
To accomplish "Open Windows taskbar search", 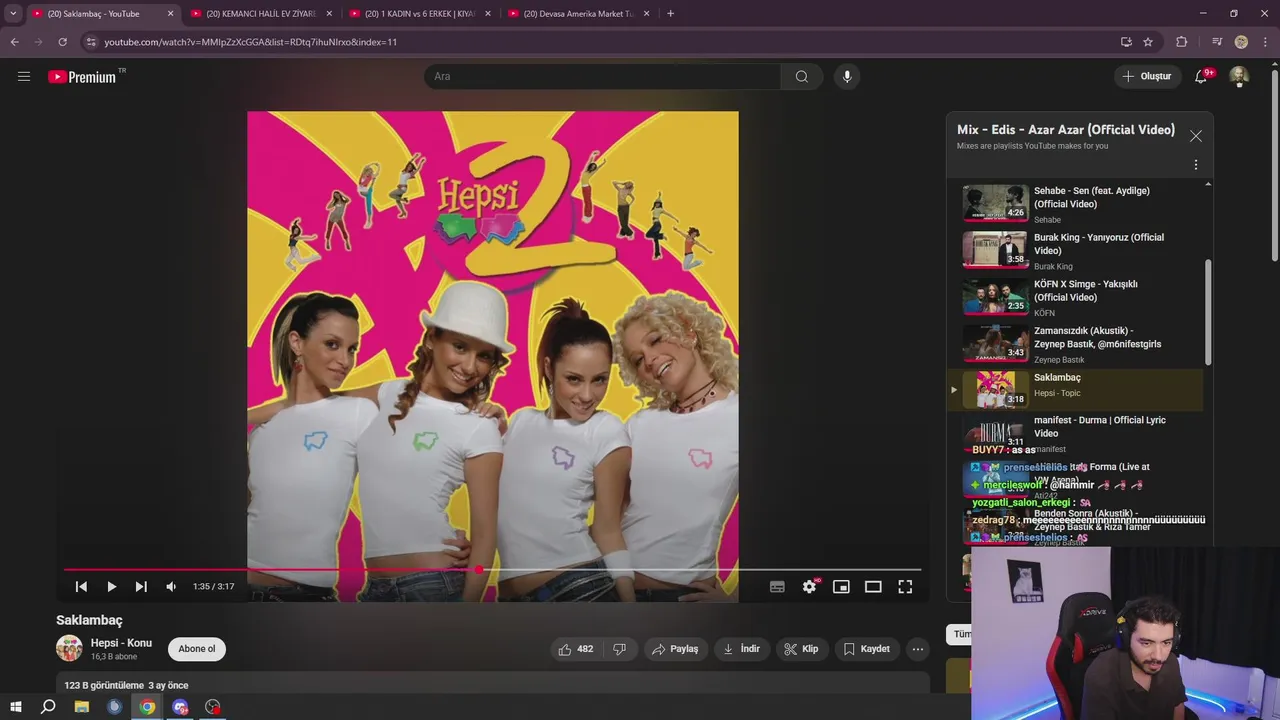I will point(48,707).
